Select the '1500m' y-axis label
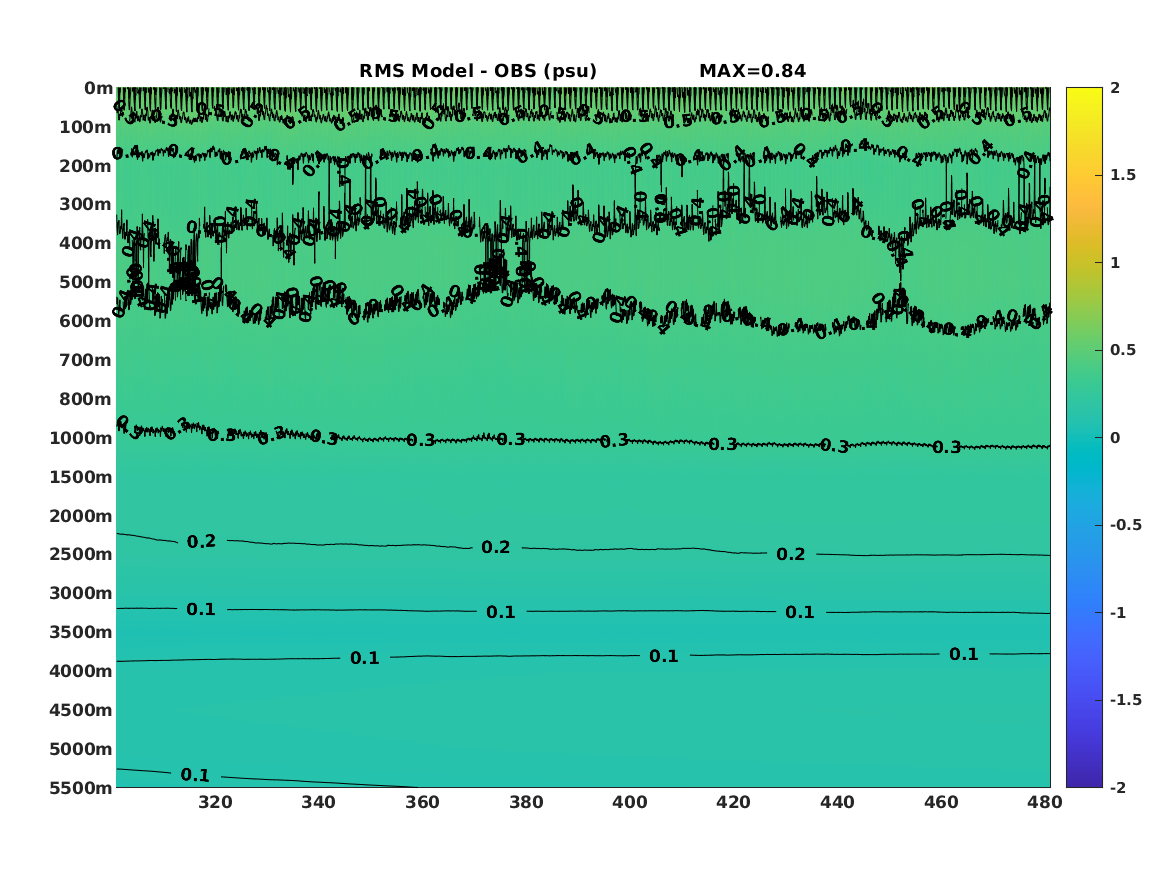The width and height of the screenshot is (1167, 875). pos(81,477)
